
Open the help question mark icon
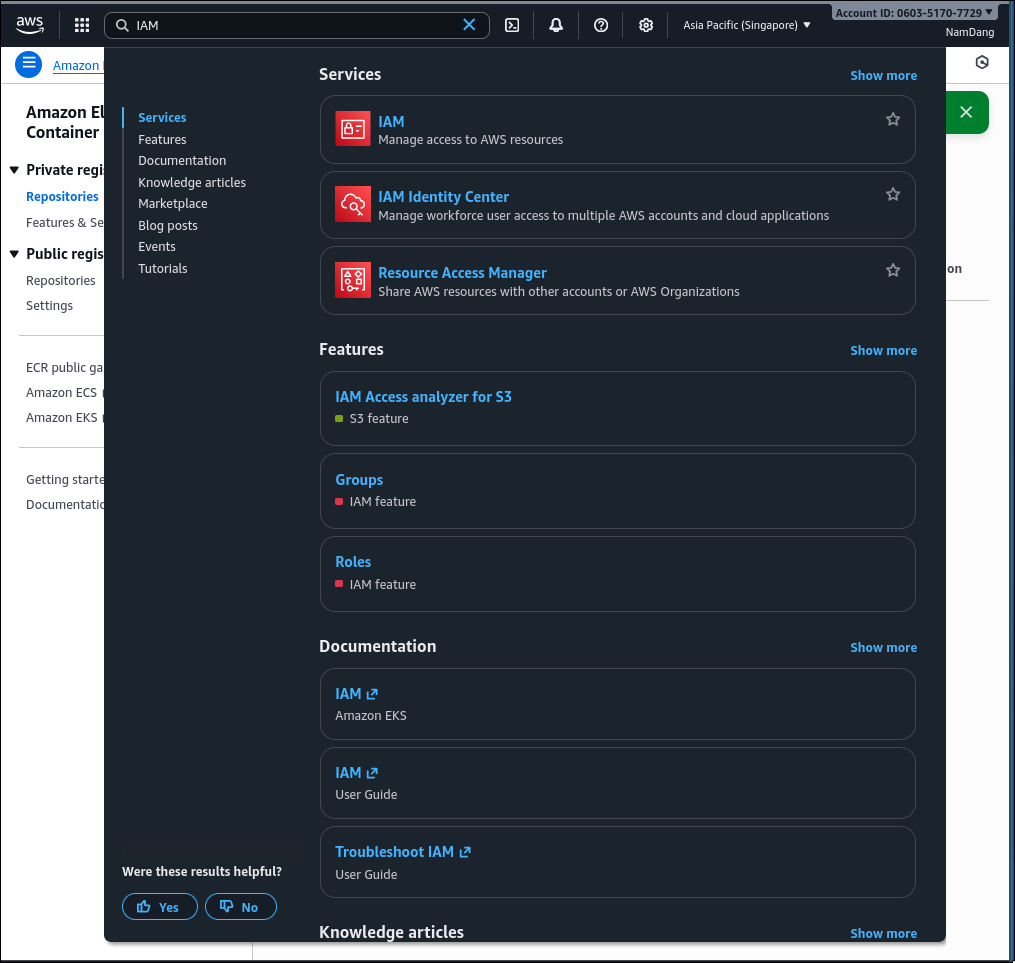600,24
